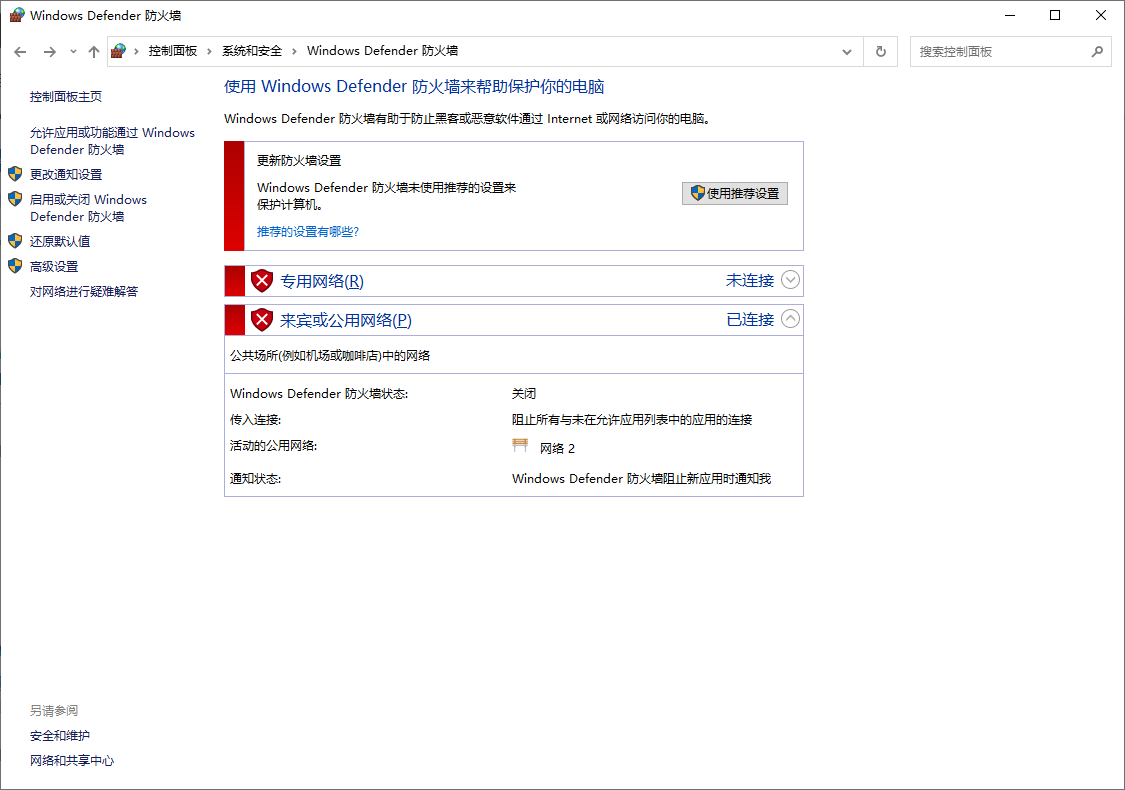The width and height of the screenshot is (1125, 790).
Task: Click the back navigation arrow
Action: click(20, 52)
